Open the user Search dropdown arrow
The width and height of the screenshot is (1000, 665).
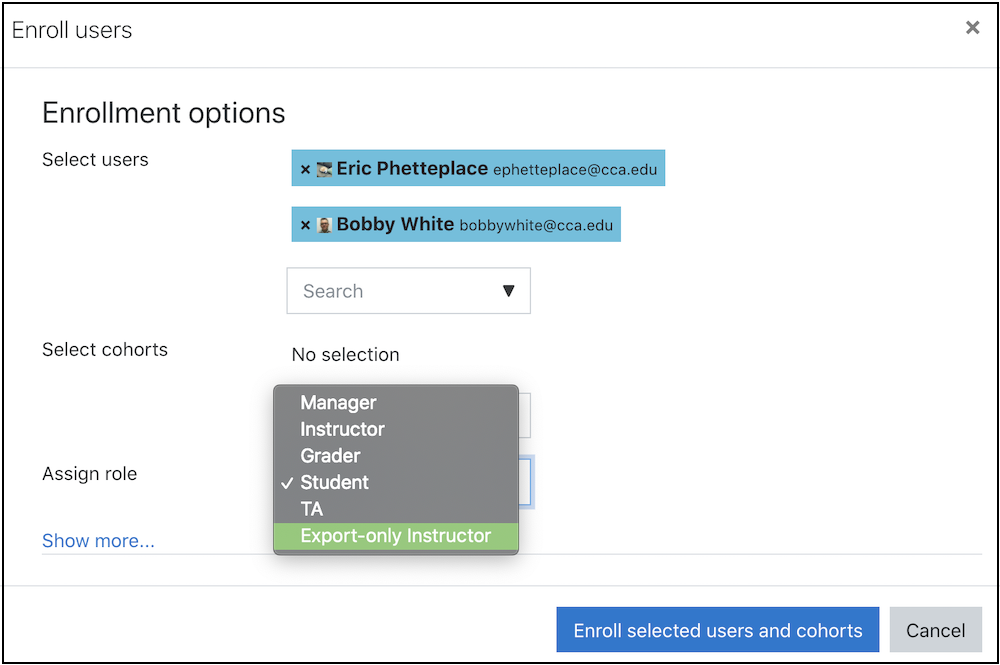point(508,291)
